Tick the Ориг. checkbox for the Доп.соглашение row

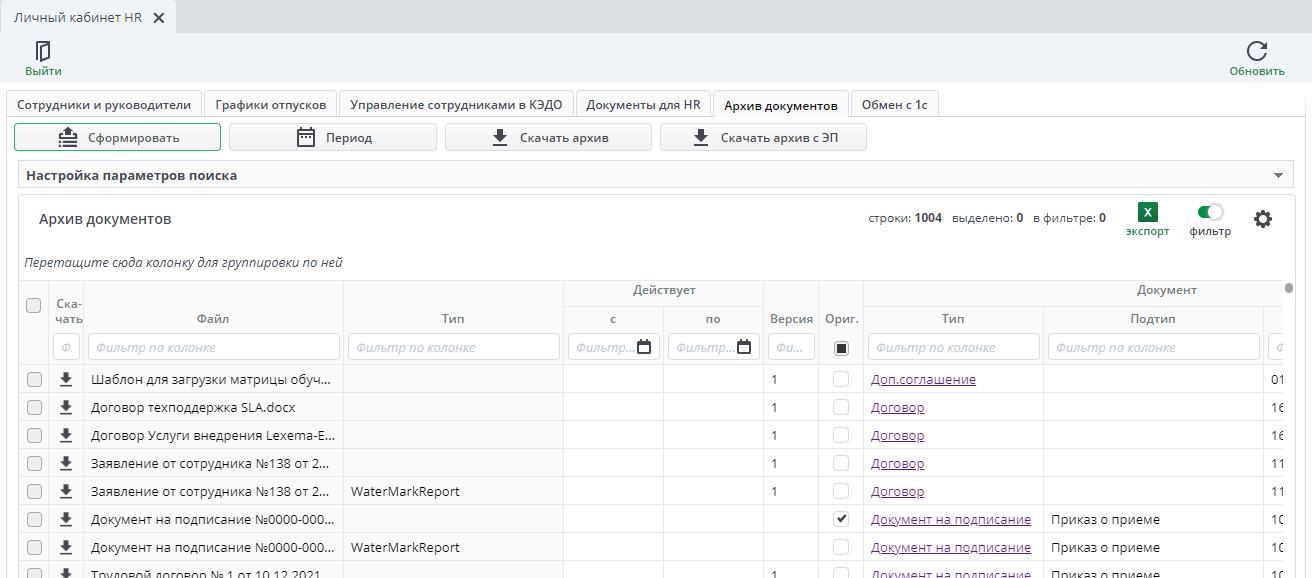point(841,379)
